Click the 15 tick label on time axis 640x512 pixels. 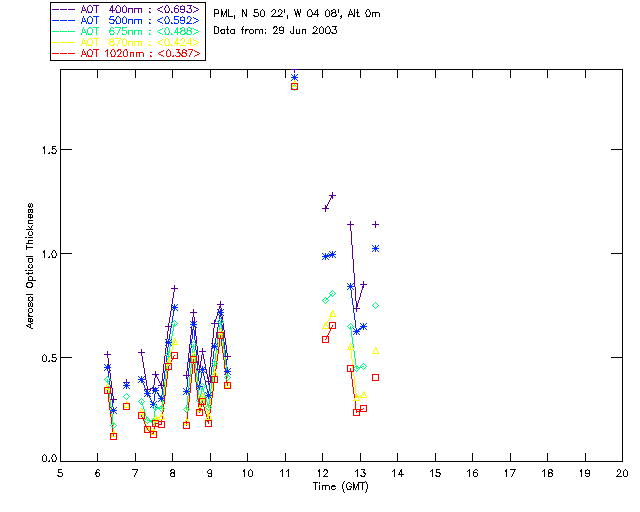[x=435, y=474]
